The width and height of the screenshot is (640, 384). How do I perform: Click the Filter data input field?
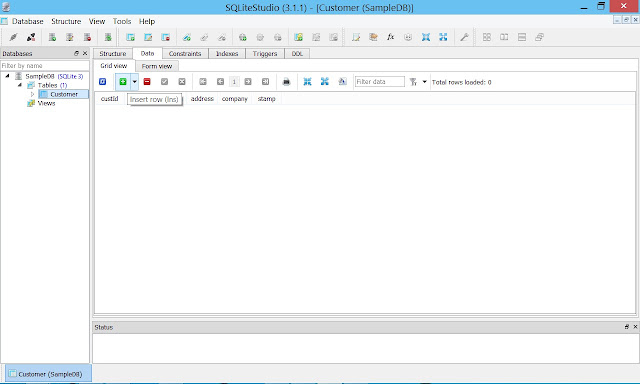coord(380,82)
